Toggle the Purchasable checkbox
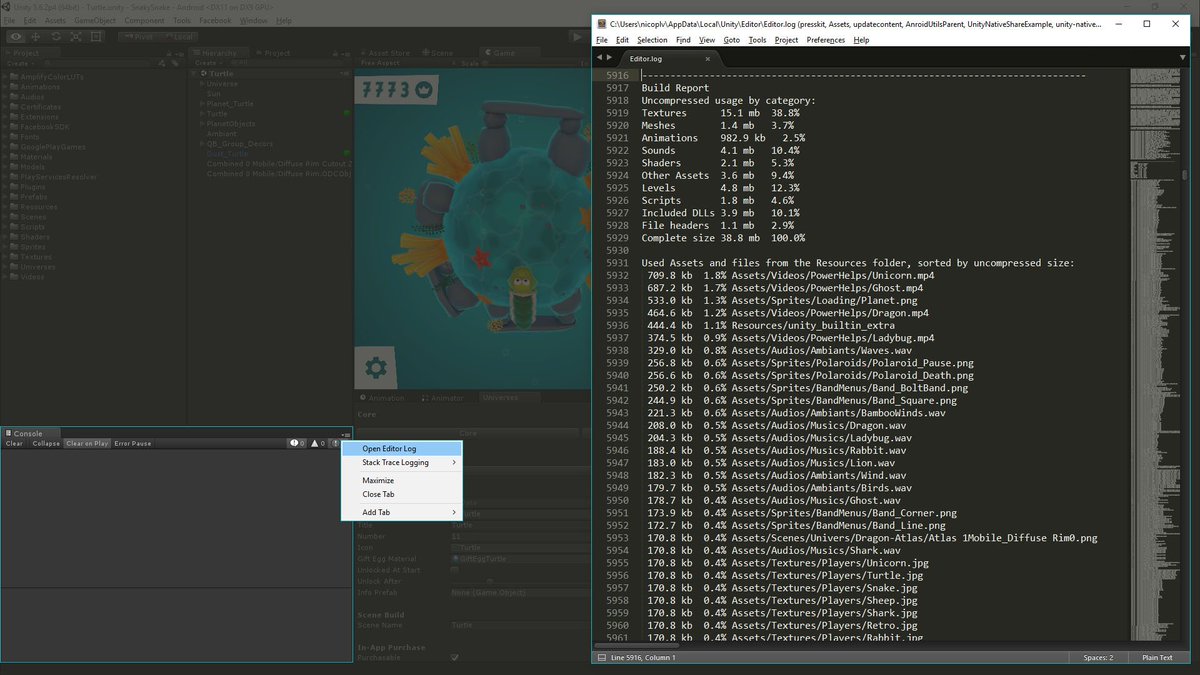 pyautogui.click(x=455, y=657)
